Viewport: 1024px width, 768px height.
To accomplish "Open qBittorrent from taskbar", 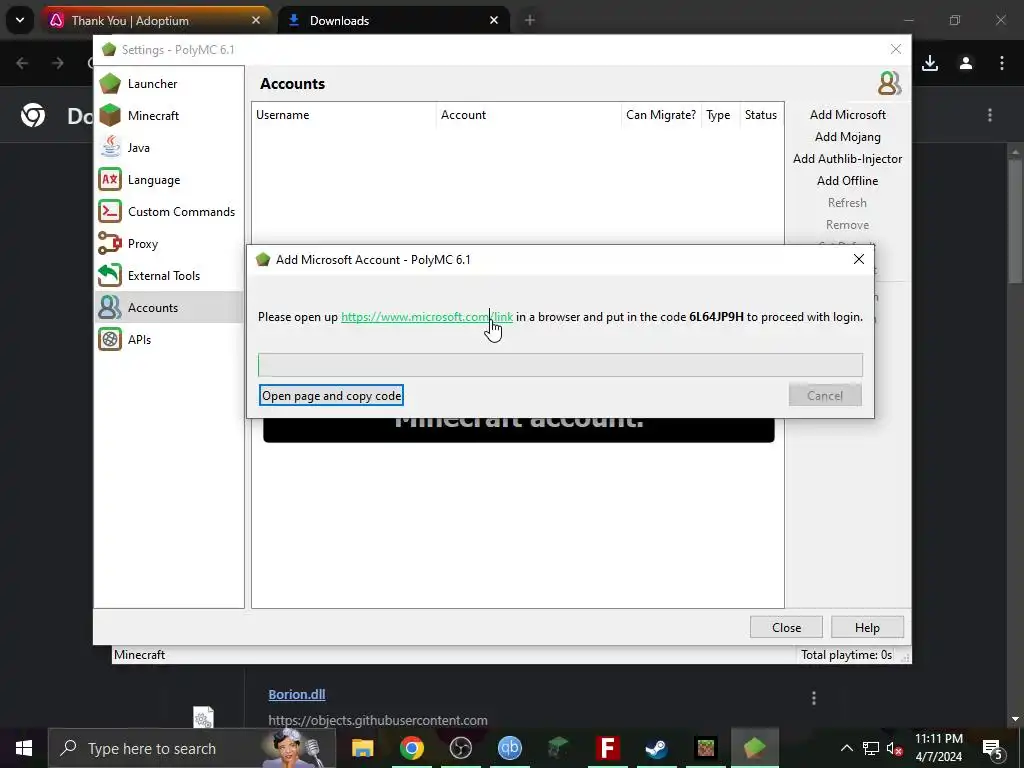I will [509, 748].
